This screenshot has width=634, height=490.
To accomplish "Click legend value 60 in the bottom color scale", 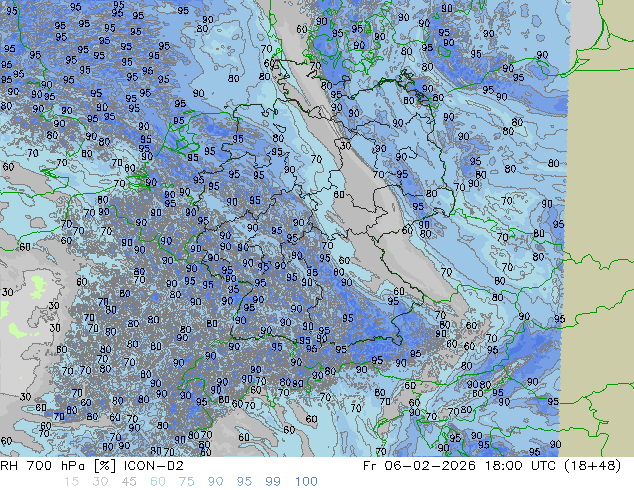I will pyautogui.click(x=158, y=482).
